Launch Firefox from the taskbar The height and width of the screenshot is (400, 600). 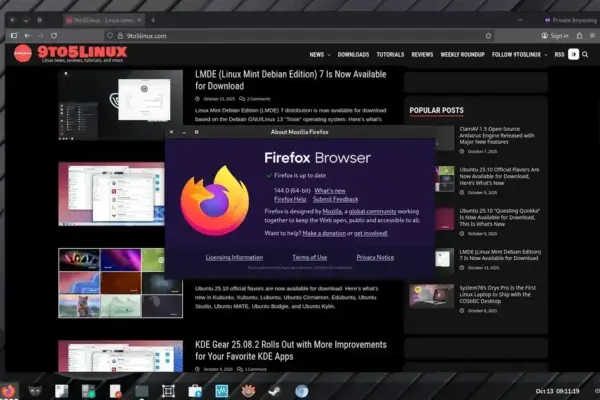[x=8, y=391]
